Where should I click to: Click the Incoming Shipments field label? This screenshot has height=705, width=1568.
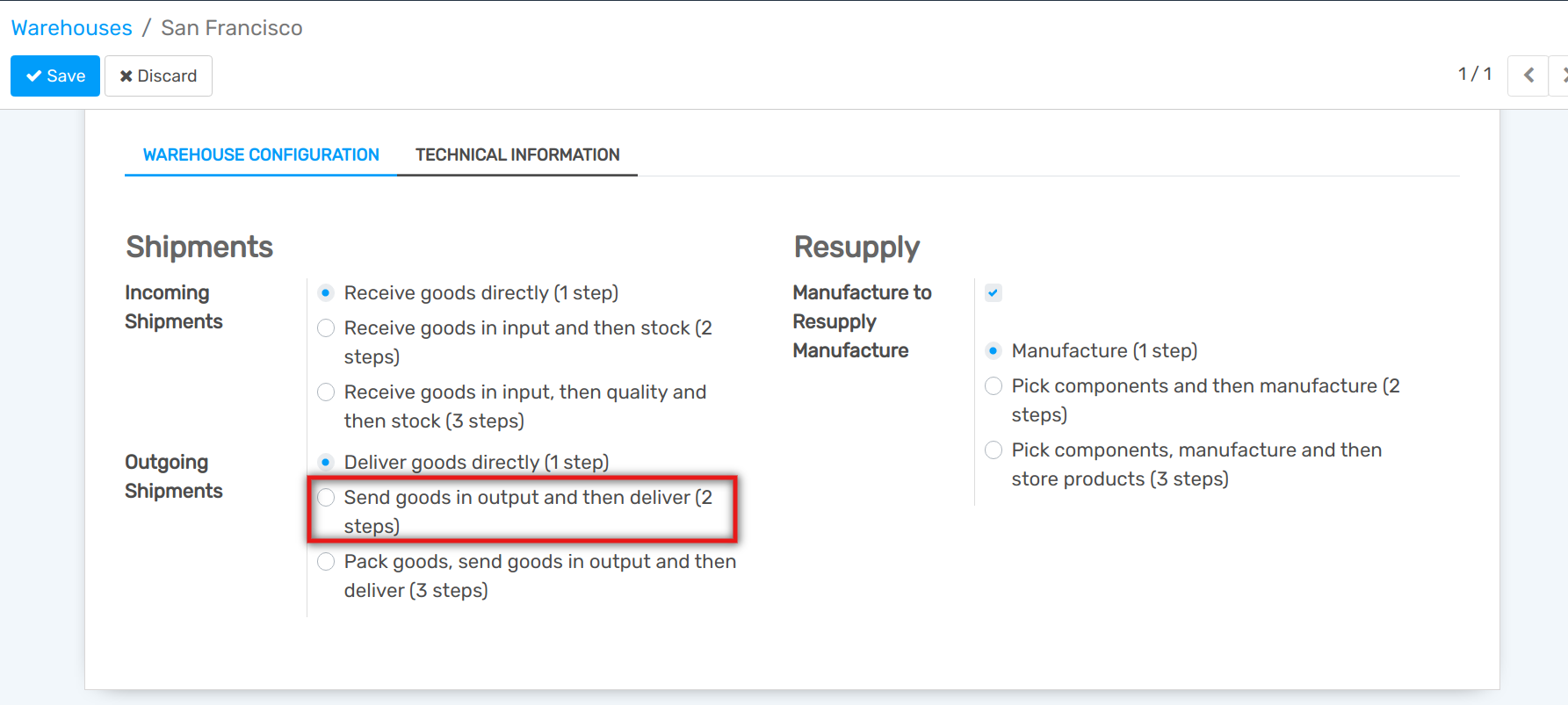pos(173,307)
